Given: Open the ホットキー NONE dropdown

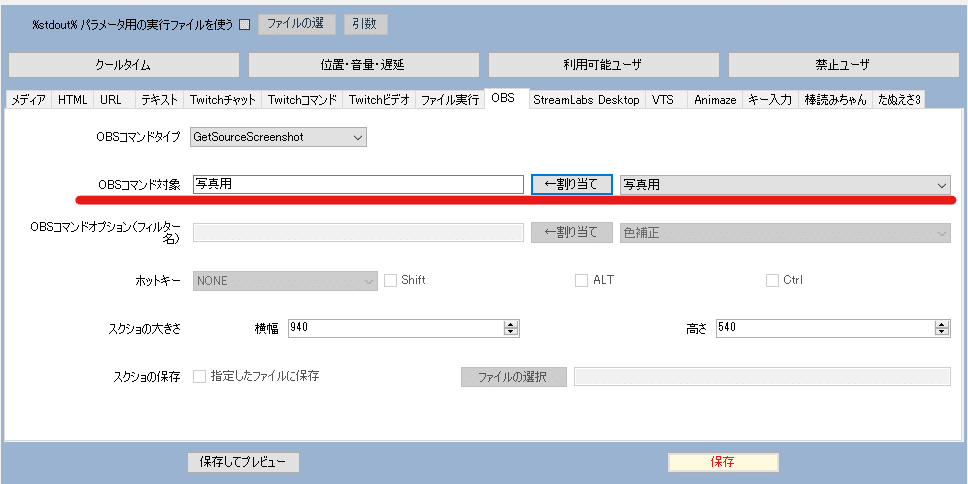Looking at the screenshot, I should tap(285, 281).
